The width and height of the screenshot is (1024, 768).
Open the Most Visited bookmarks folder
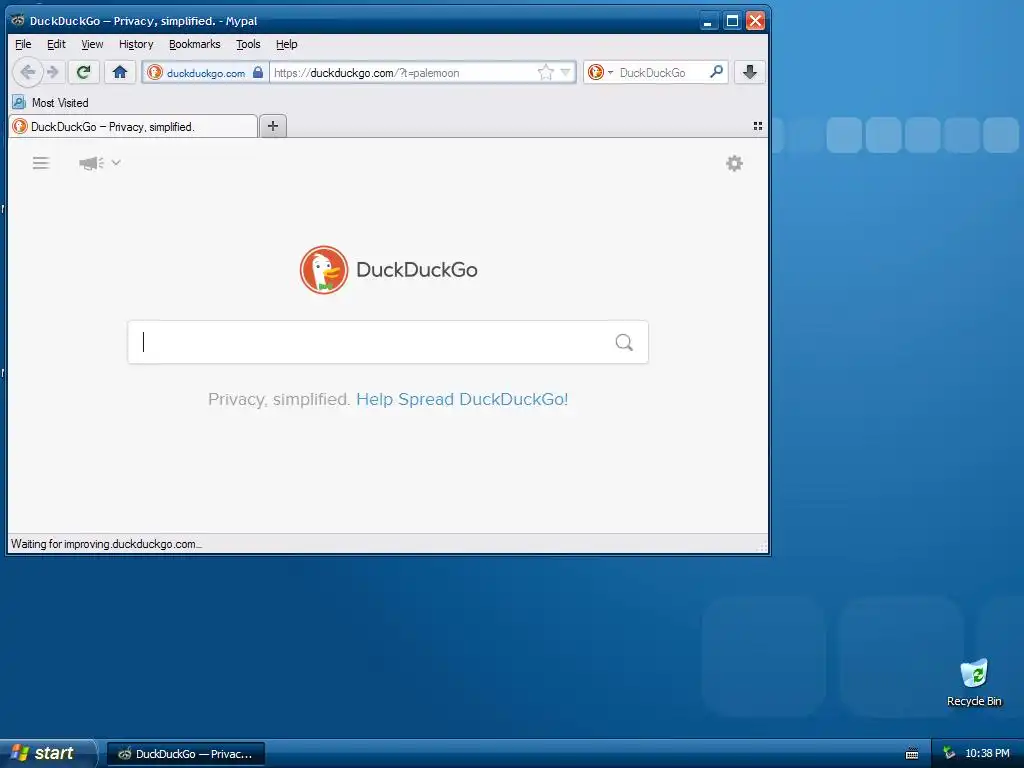pos(51,103)
